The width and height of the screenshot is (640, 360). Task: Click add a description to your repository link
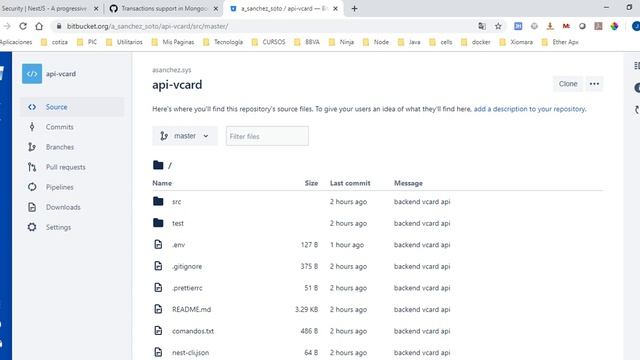click(x=529, y=109)
